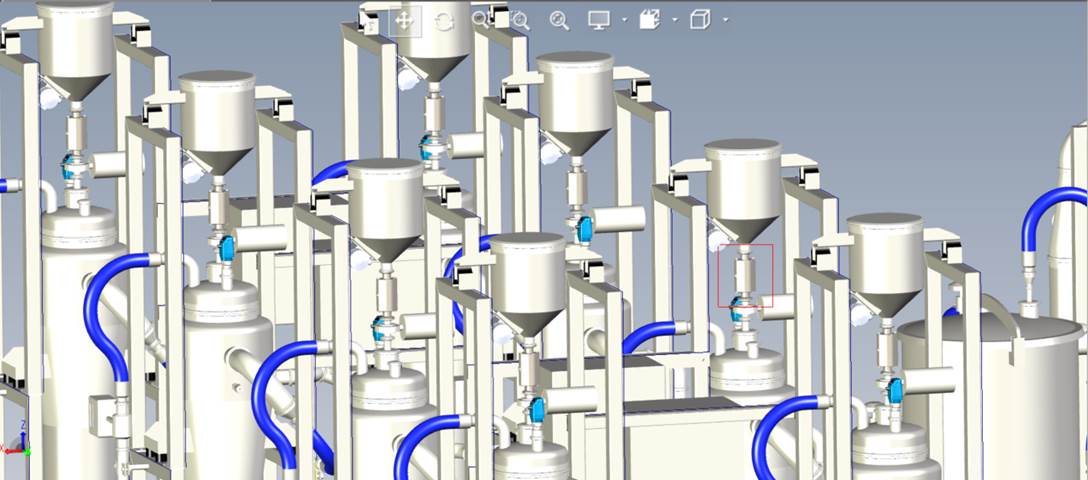Click cone of the red-boxed hopper
Image resolution: width=1088 pixels, height=480 pixels.
(x=742, y=229)
